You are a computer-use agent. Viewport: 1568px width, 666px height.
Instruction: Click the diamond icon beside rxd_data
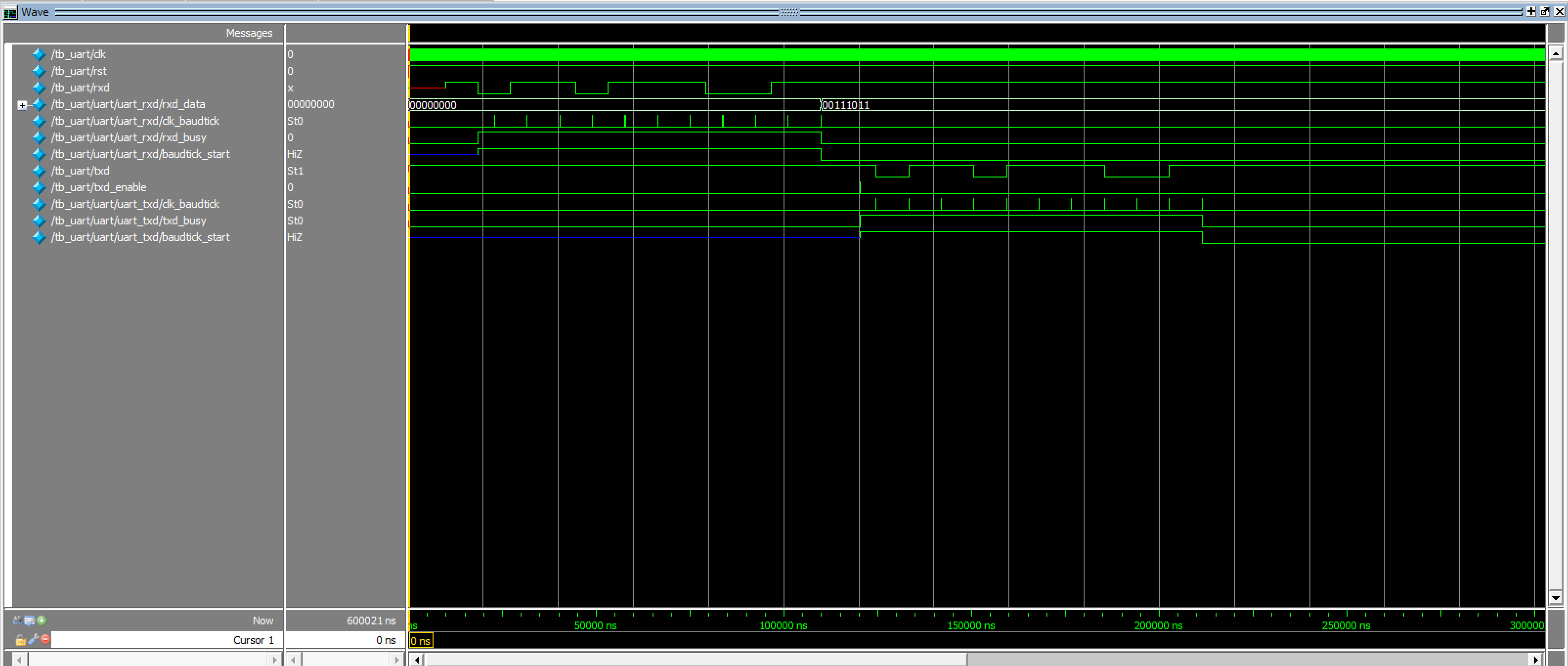(39, 105)
